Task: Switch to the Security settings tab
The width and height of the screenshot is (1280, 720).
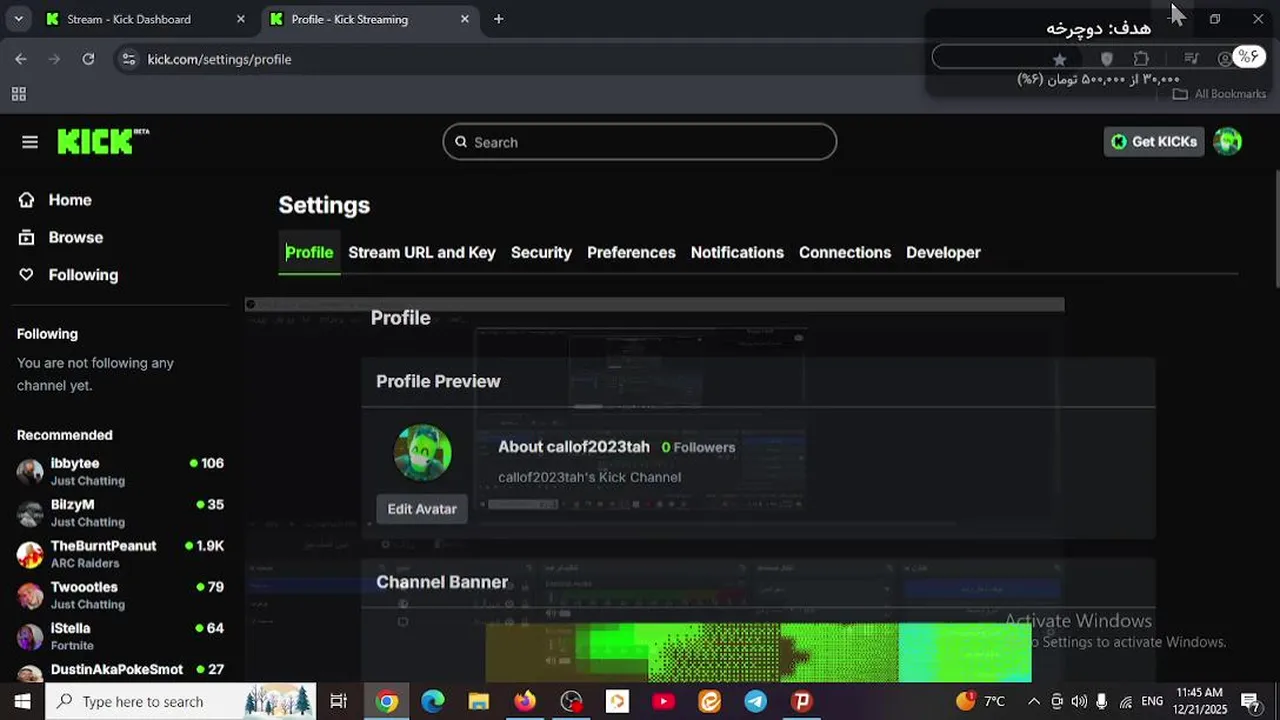Action: 541,252
